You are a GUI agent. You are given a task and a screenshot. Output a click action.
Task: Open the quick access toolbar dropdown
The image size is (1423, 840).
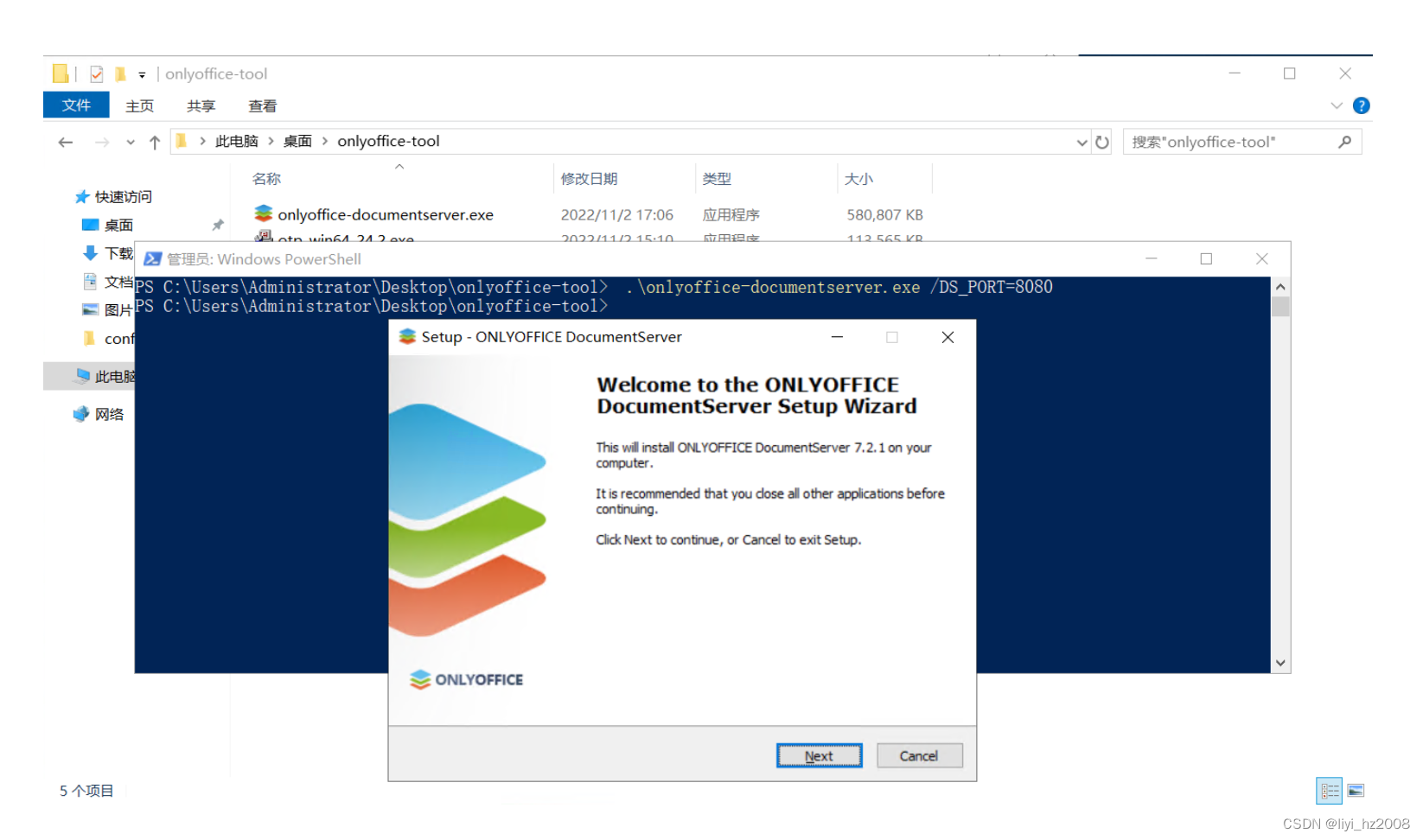click(142, 75)
